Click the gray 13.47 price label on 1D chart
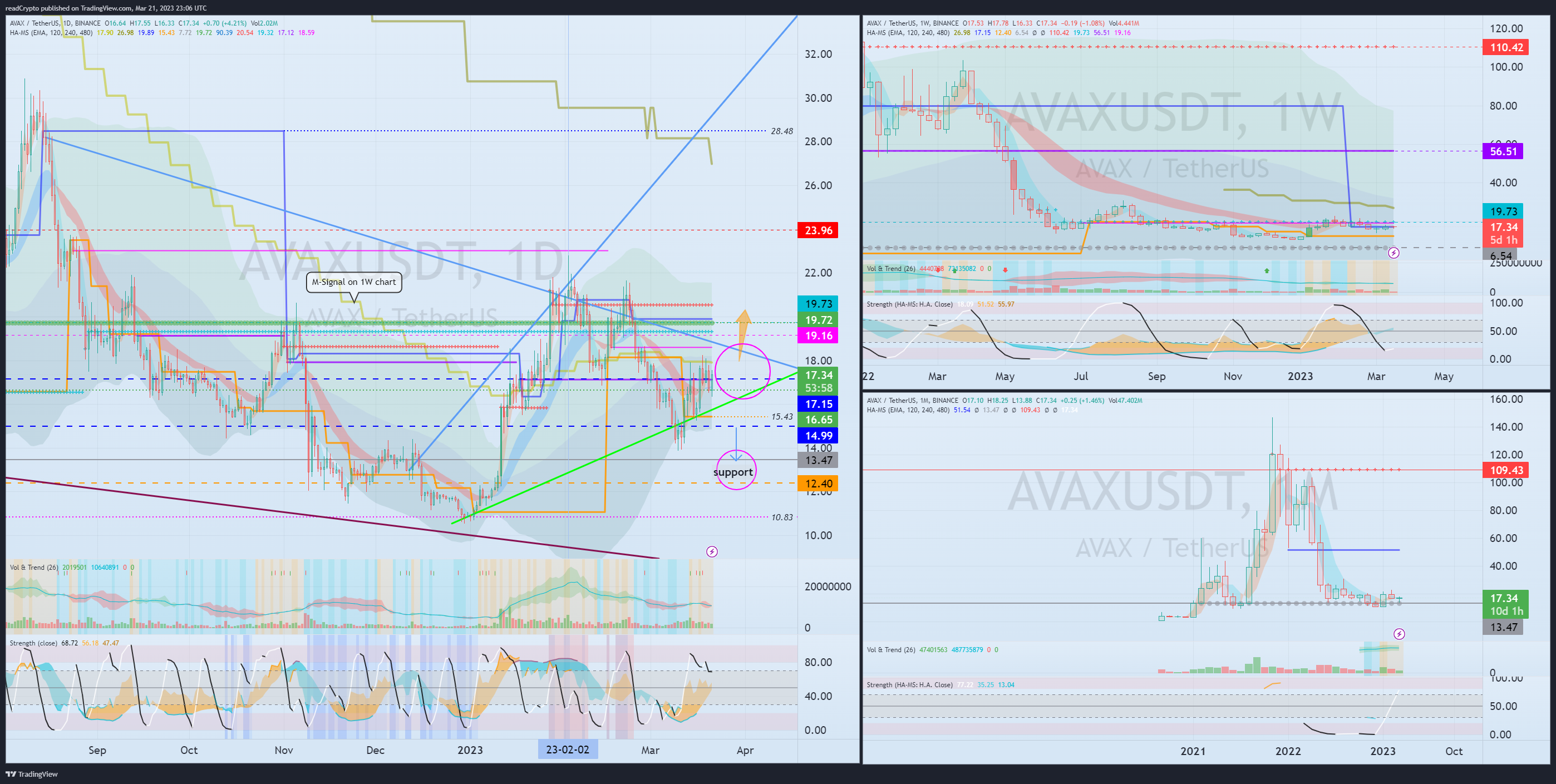Screen dimensions: 1556x784 pyautogui.click(x=818, y=460)
